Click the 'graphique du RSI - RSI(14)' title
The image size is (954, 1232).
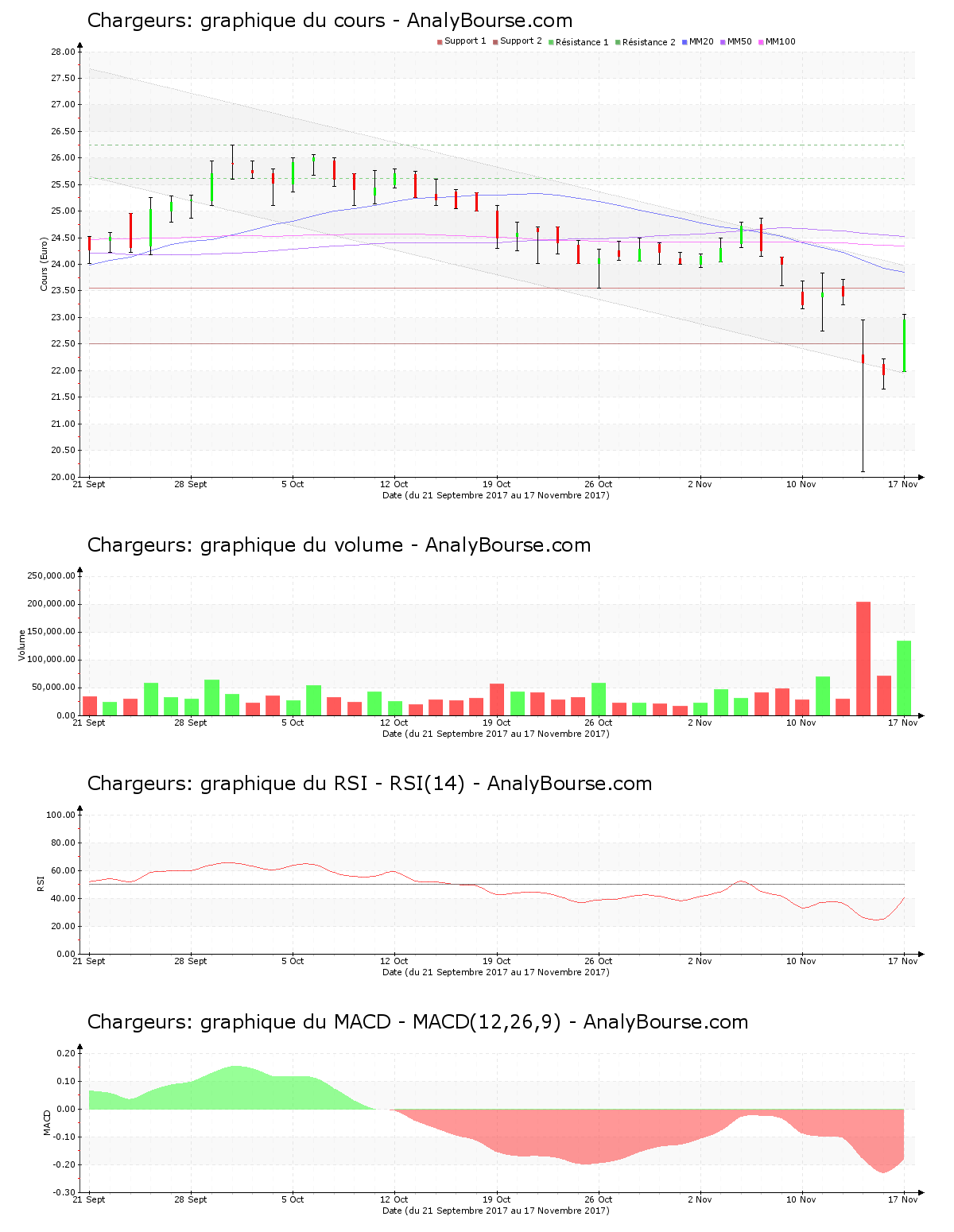click(369, 784)
